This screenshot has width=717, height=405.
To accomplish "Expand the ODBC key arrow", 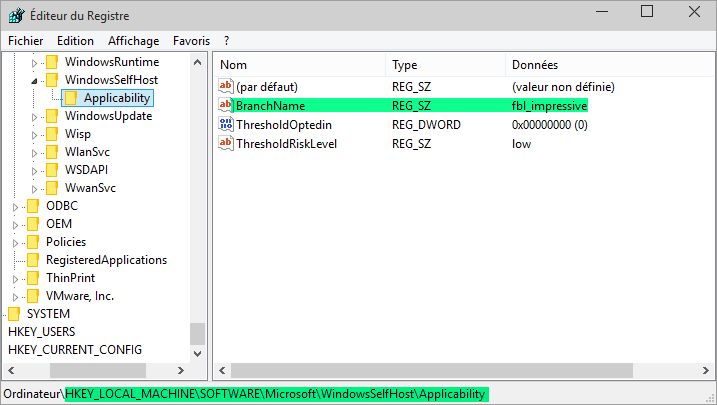I will click(x=16, y=206).
